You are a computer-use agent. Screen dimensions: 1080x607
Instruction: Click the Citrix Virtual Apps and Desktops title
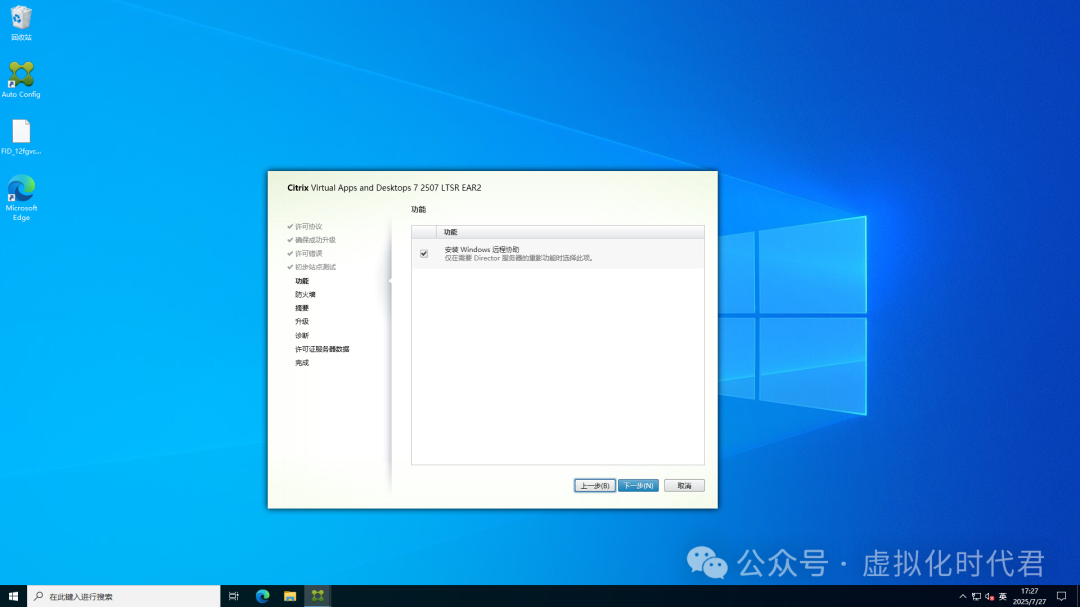384,187
